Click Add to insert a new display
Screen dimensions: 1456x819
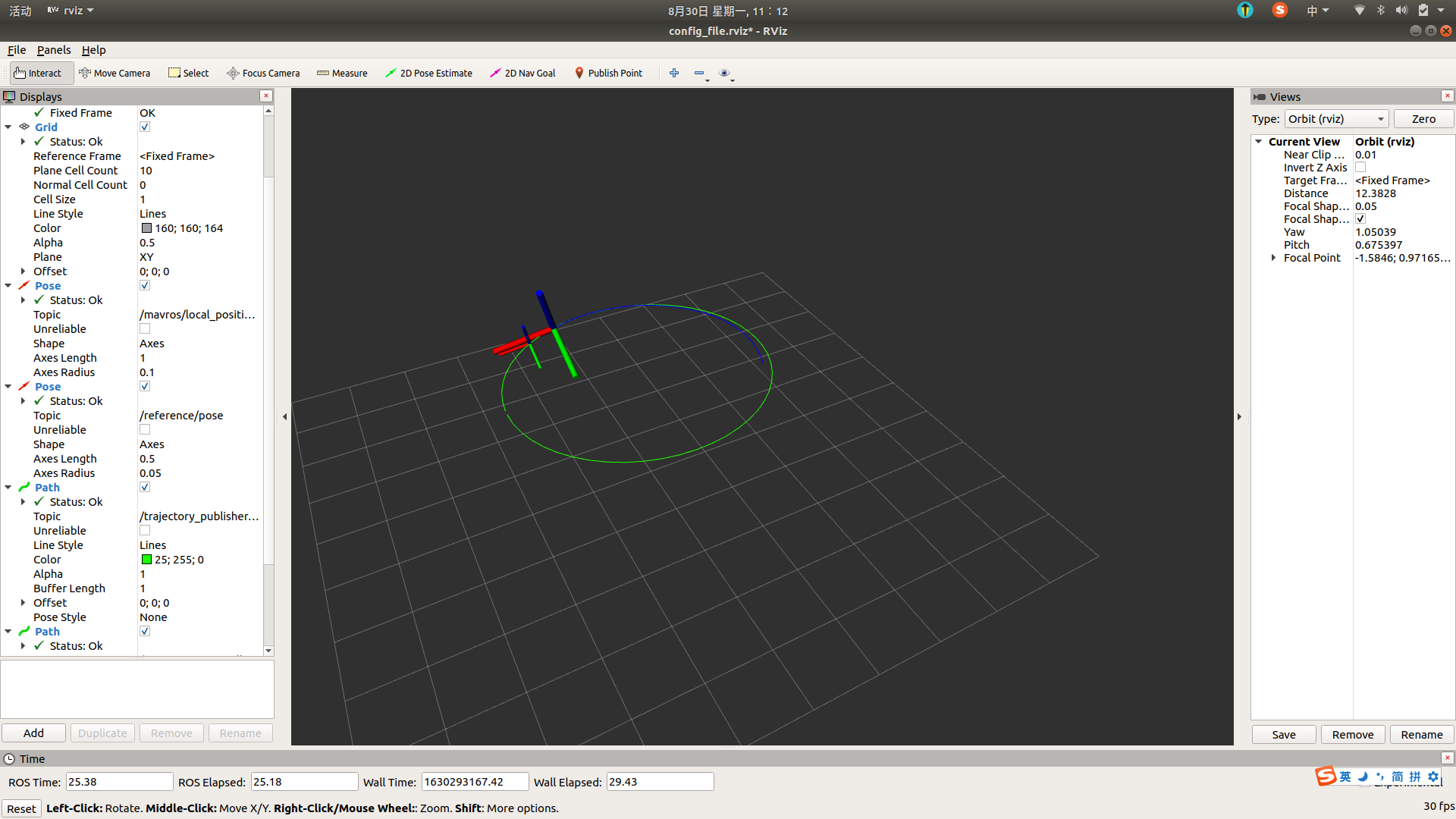pyautogui.click(x=33, y=733)
